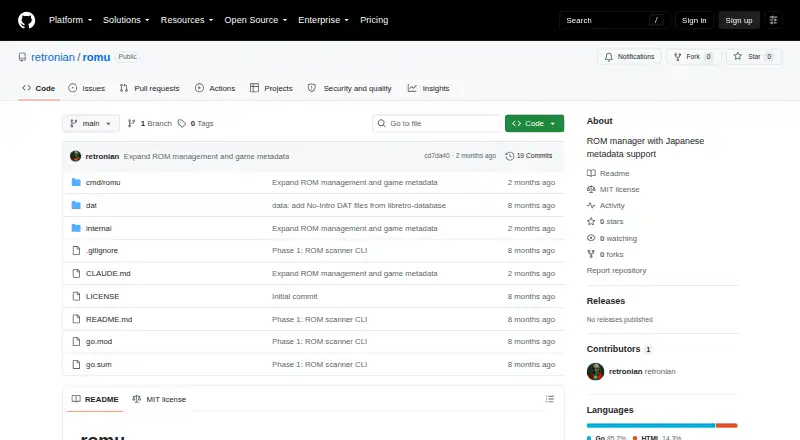Screen dimensions: 800x440
Task: Open the cmd/romu folder
Action: point(103,182)
